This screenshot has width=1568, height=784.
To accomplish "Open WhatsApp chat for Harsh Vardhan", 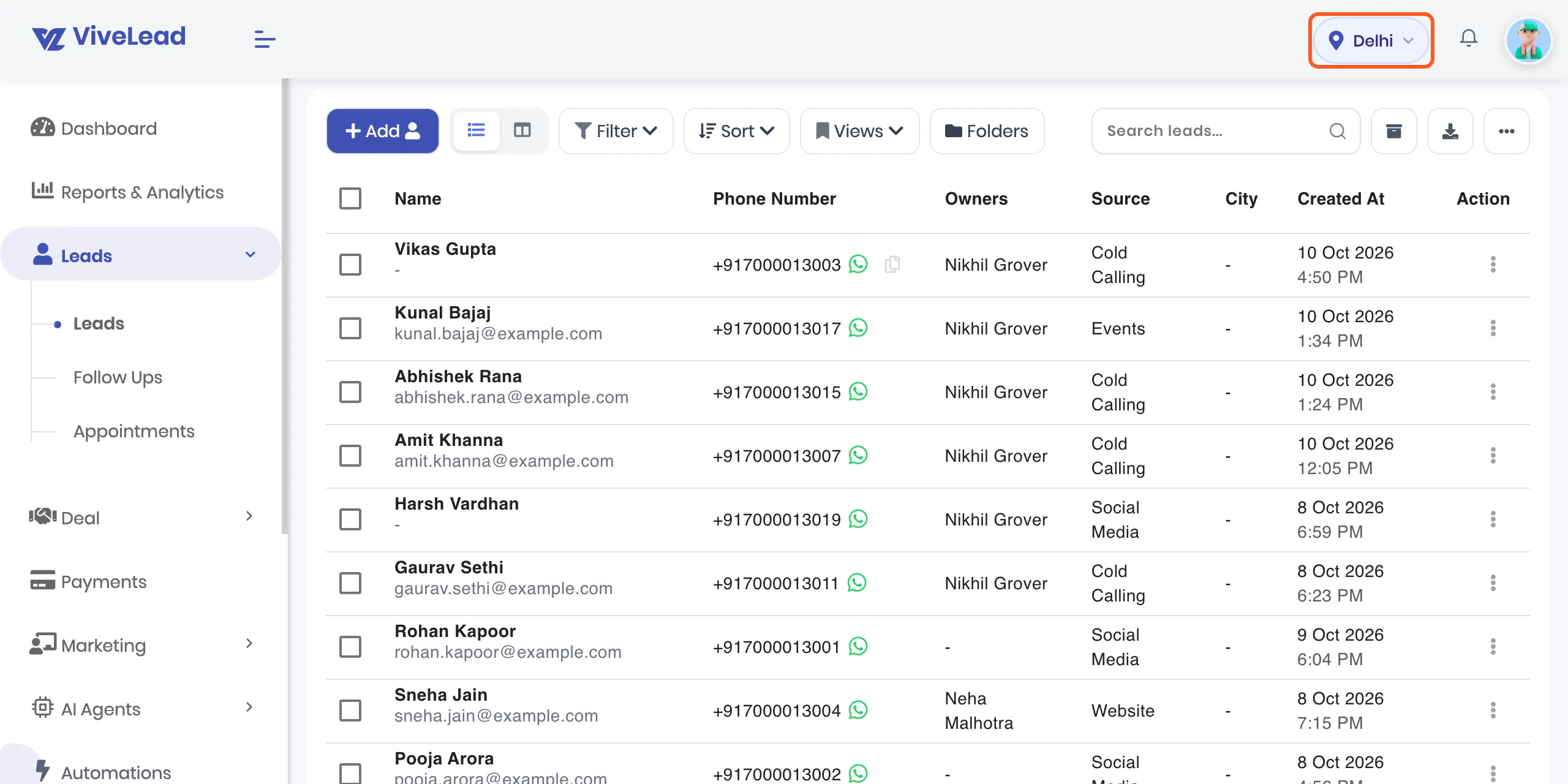I will coord(858,519).
